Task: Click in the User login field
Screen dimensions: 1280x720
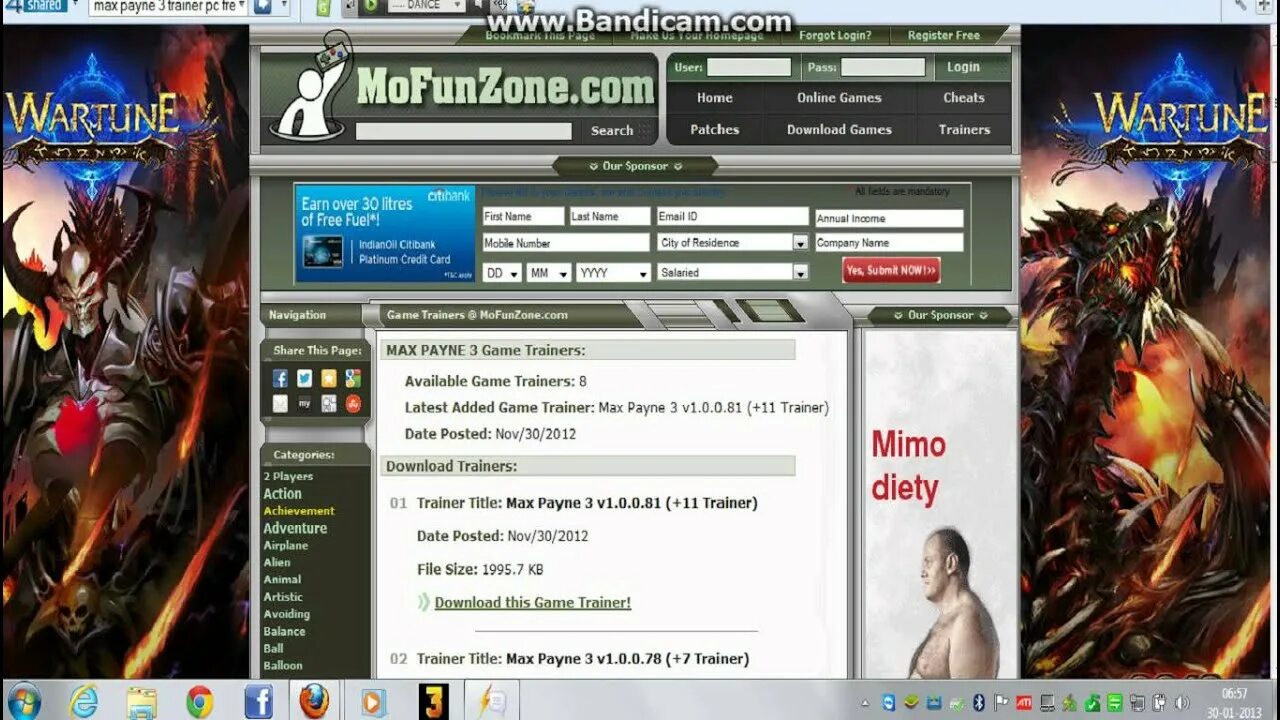Action: [x=749, y=67]
